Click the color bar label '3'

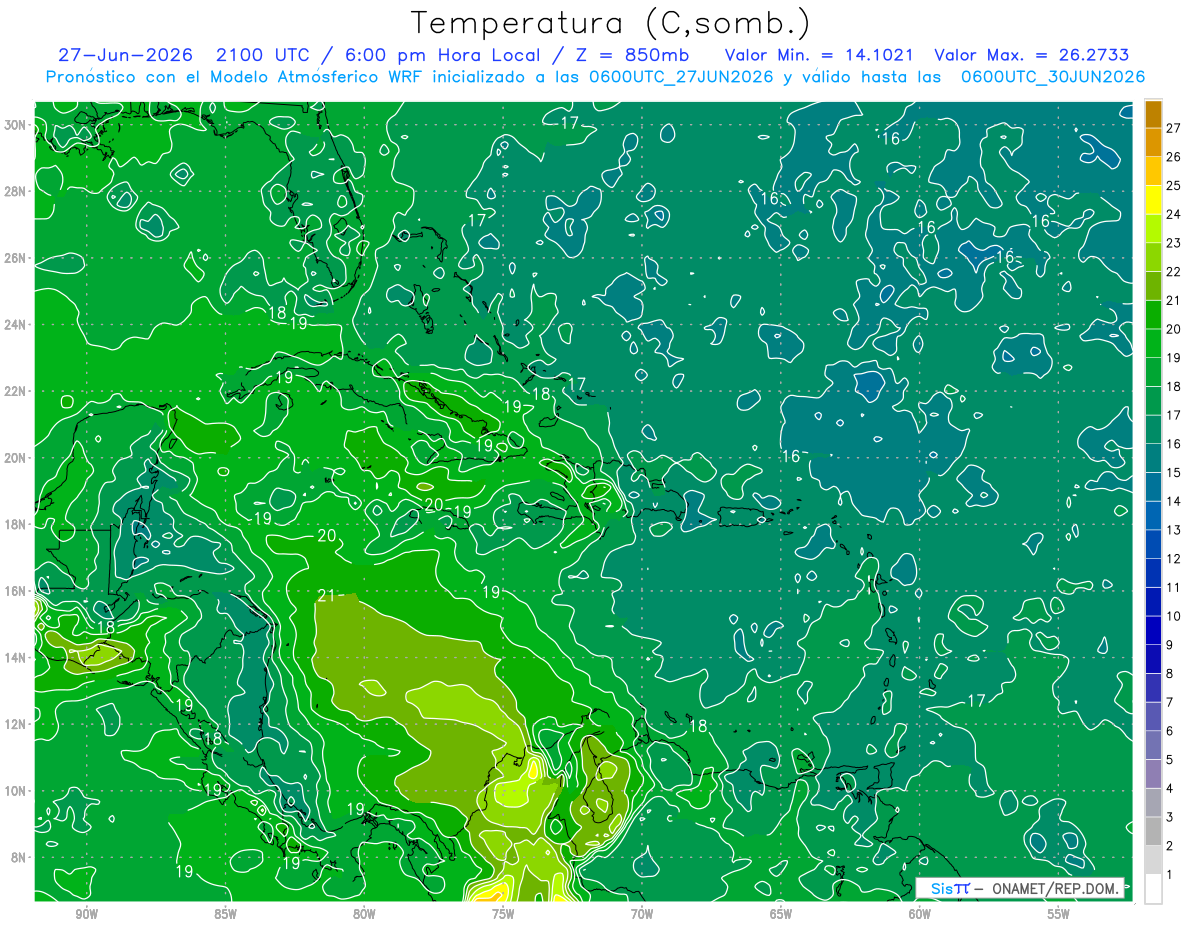click(1170, 818)
